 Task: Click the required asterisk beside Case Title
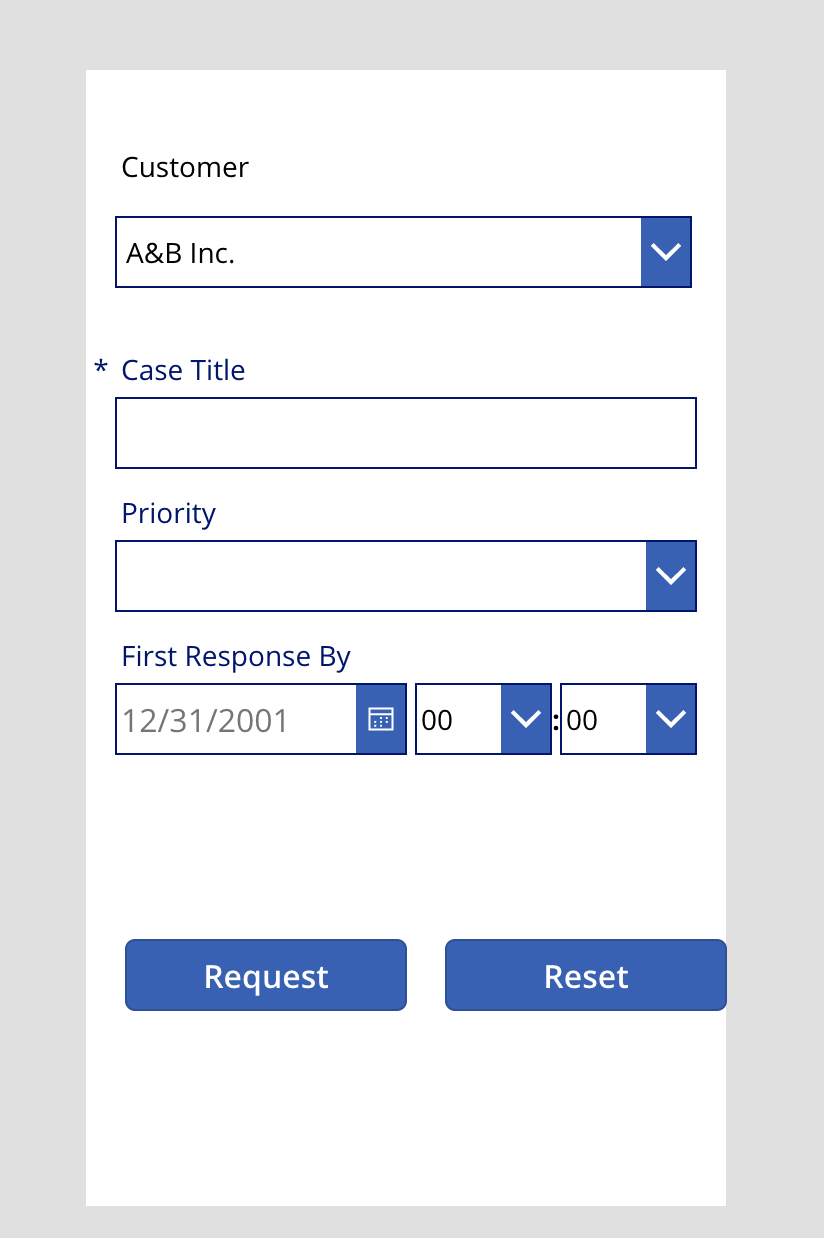100,369
